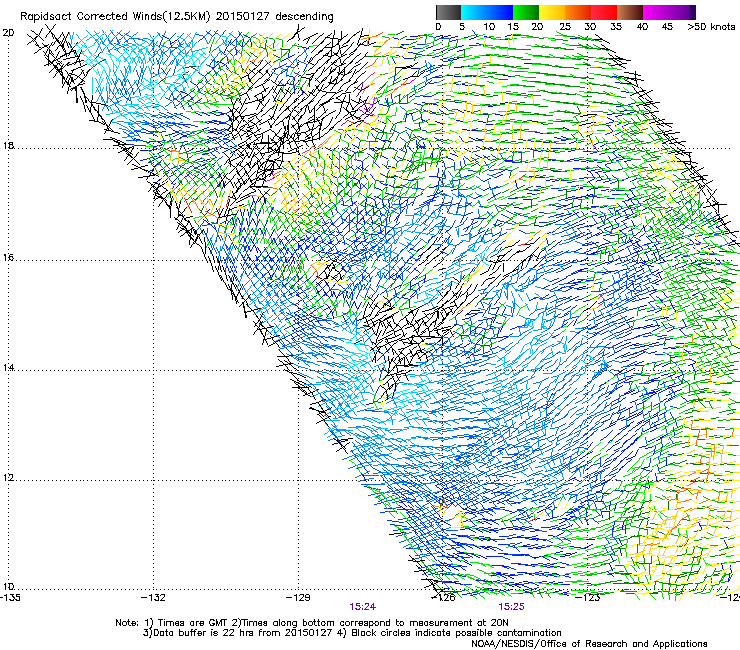Click the longitude label '-129'

coord(298,598)
